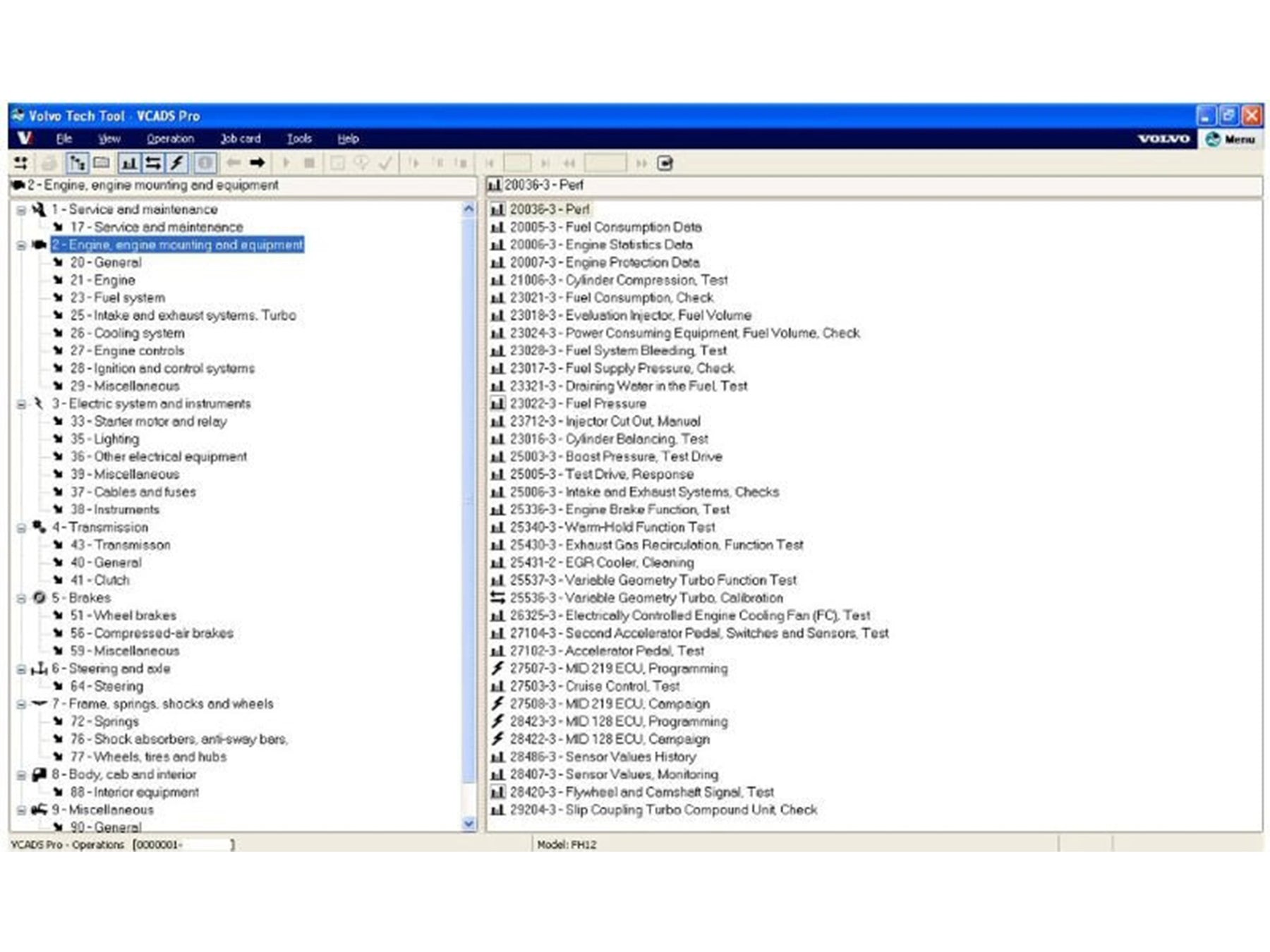
Task: Toggle the test operations filter icon
Action: [128, 164]
